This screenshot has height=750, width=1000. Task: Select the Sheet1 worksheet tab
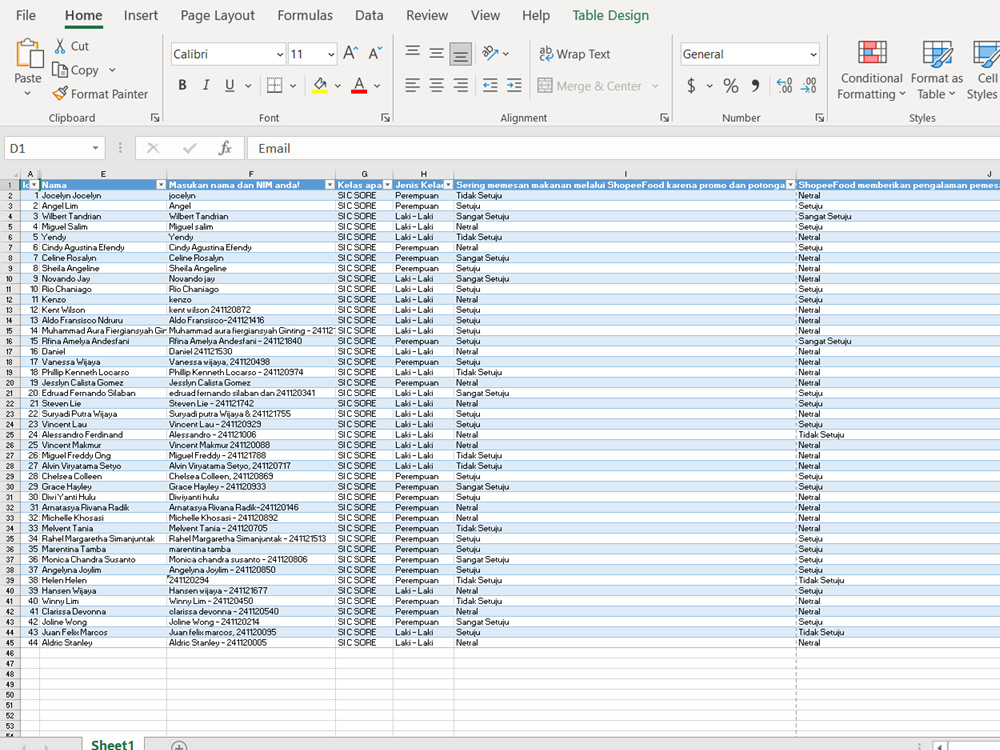113,744
